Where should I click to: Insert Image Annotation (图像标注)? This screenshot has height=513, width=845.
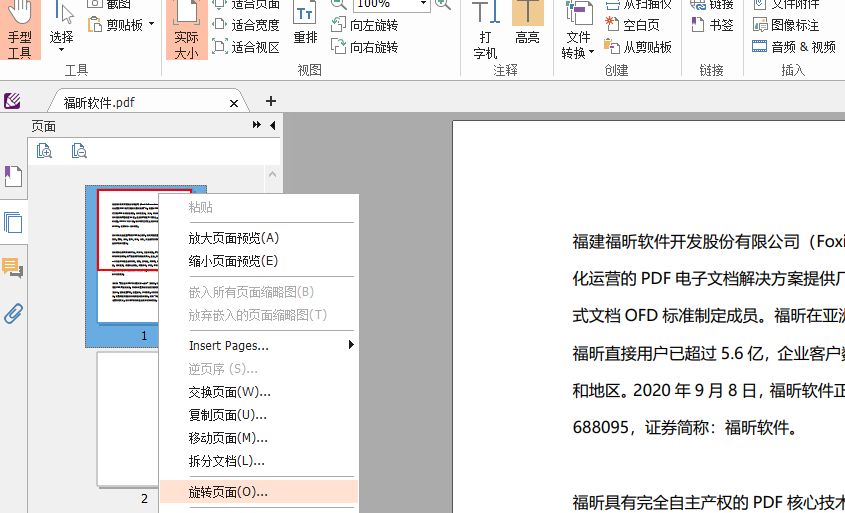pyautogui.click(x=786, y=25)
